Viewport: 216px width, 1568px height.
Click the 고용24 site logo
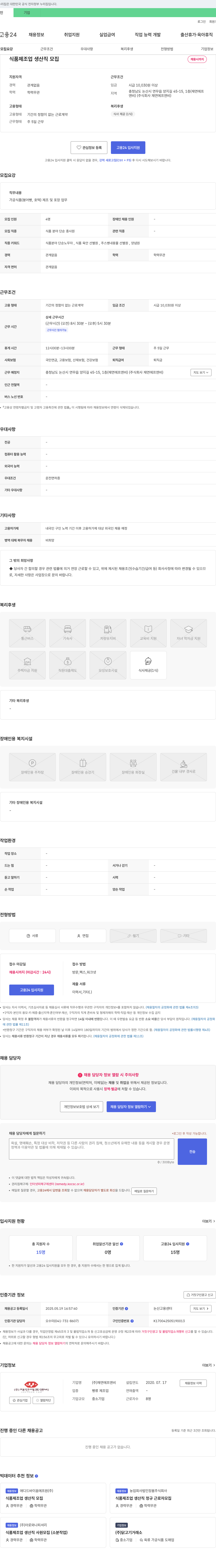pos(9,35)
